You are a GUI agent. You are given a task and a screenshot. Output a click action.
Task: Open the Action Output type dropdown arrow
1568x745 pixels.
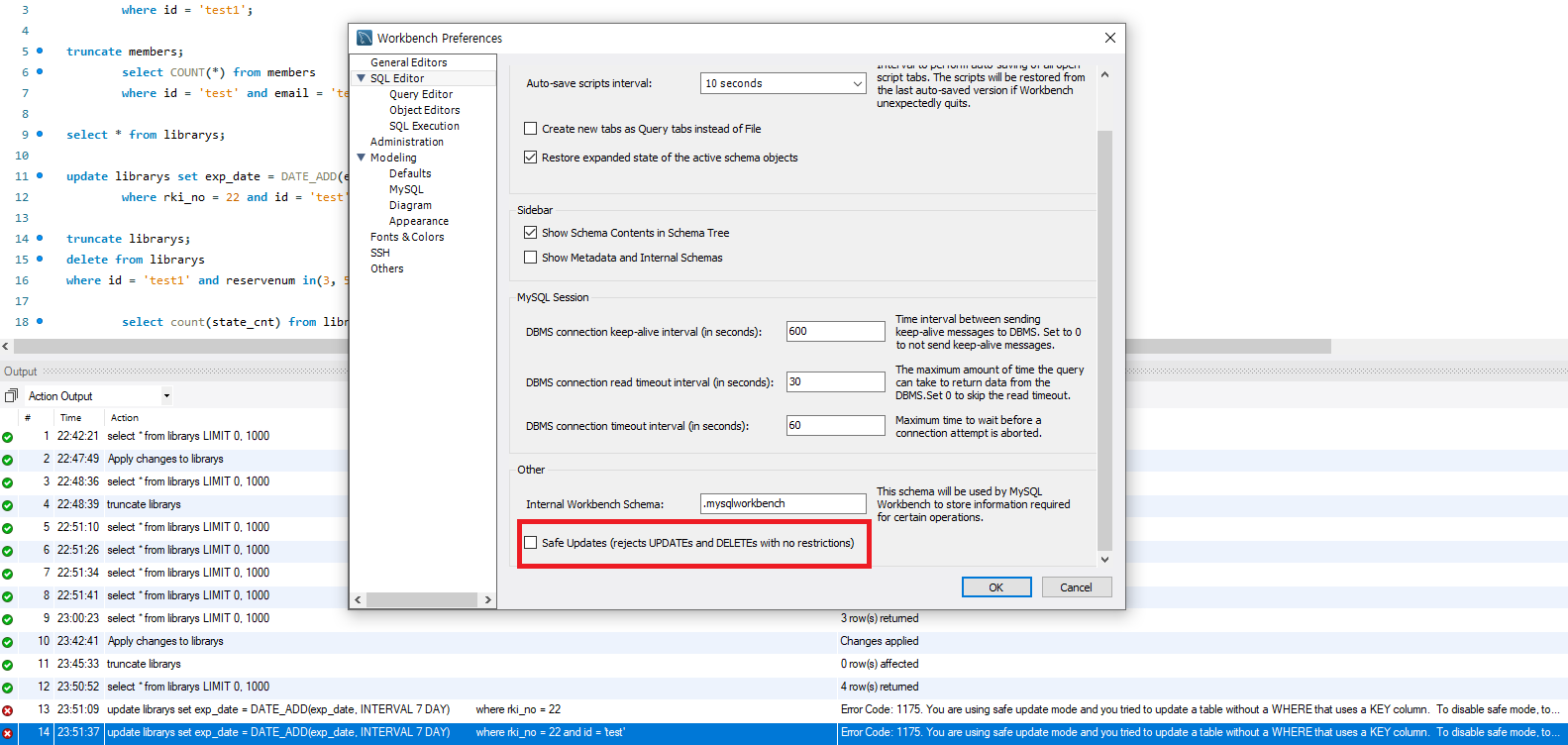point(166,396)
